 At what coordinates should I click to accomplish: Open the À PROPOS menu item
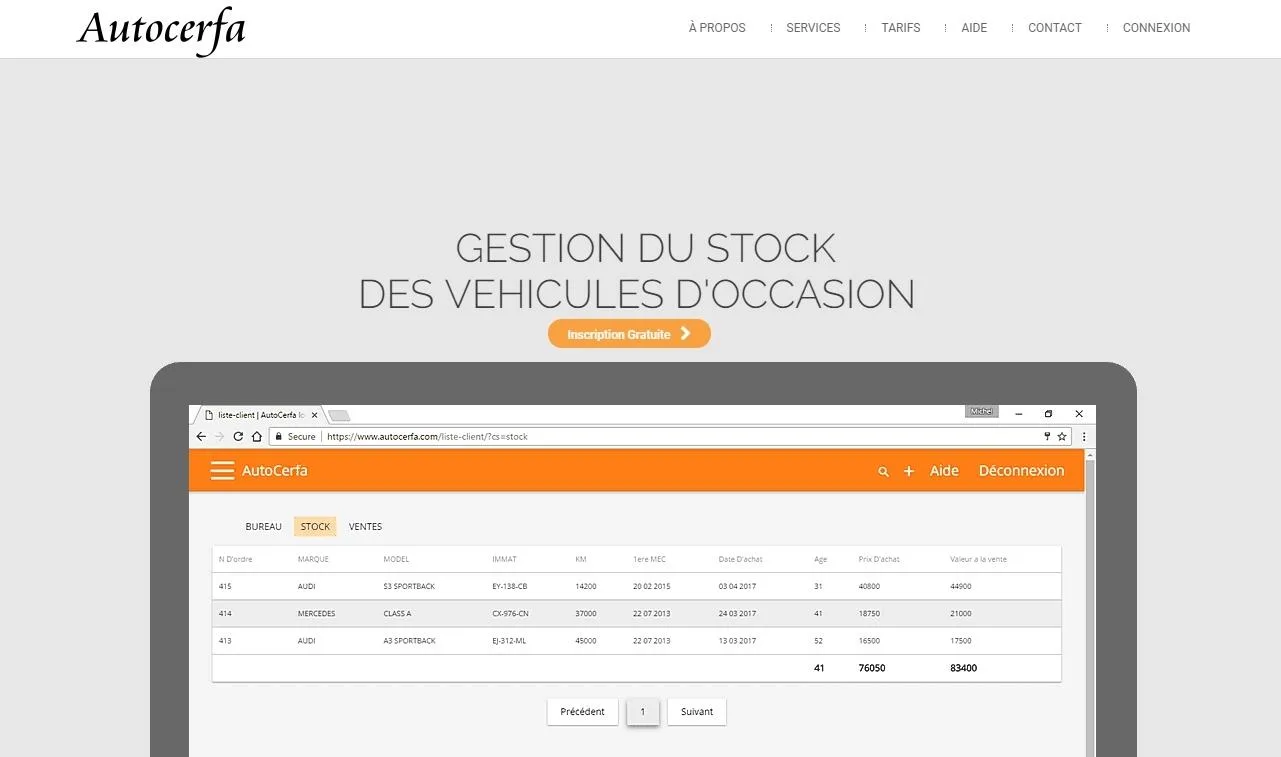pyautogui.click(x=717, y=28)
